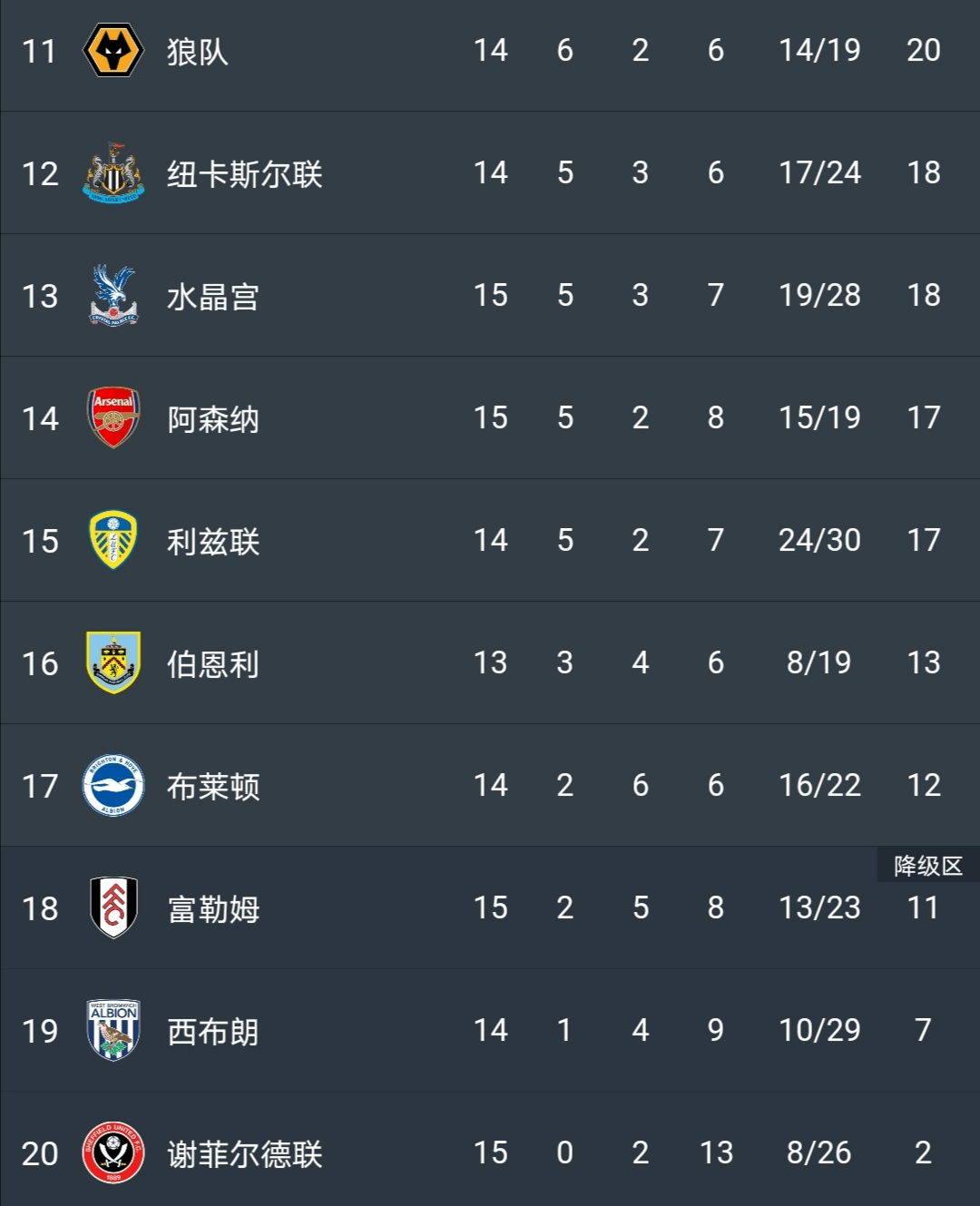Open team page for 狼队
Image resolution: width=980 pixels, height=1206 pixels.
coord(198,52)
